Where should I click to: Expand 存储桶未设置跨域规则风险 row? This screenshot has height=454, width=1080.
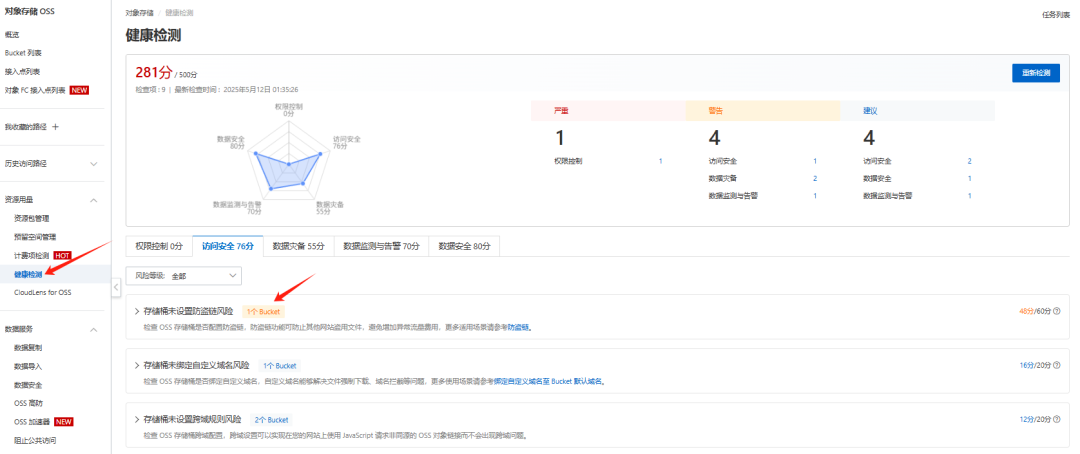[137, 419]
